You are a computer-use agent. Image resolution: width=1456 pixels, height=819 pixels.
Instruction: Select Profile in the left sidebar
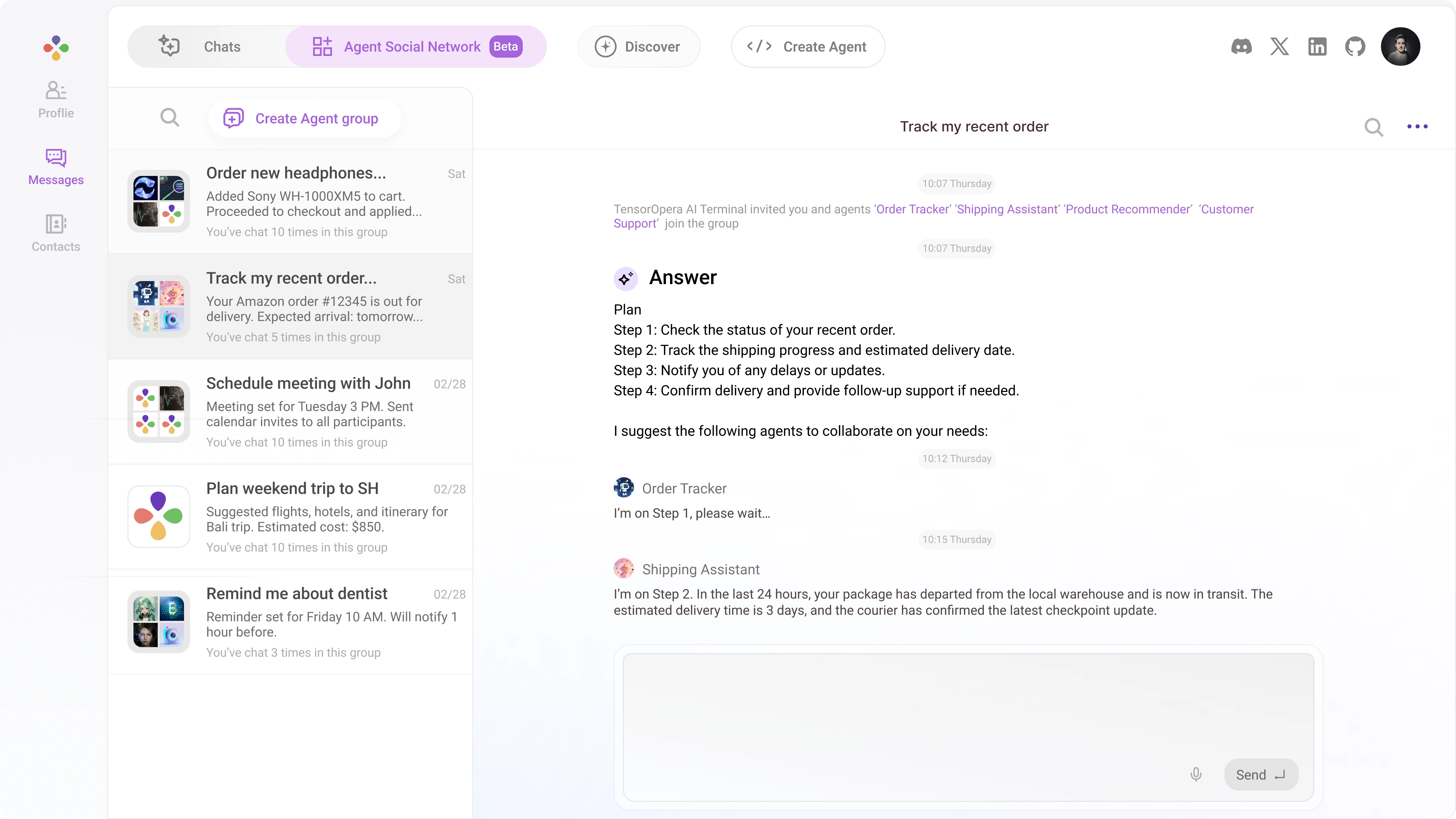56,99
